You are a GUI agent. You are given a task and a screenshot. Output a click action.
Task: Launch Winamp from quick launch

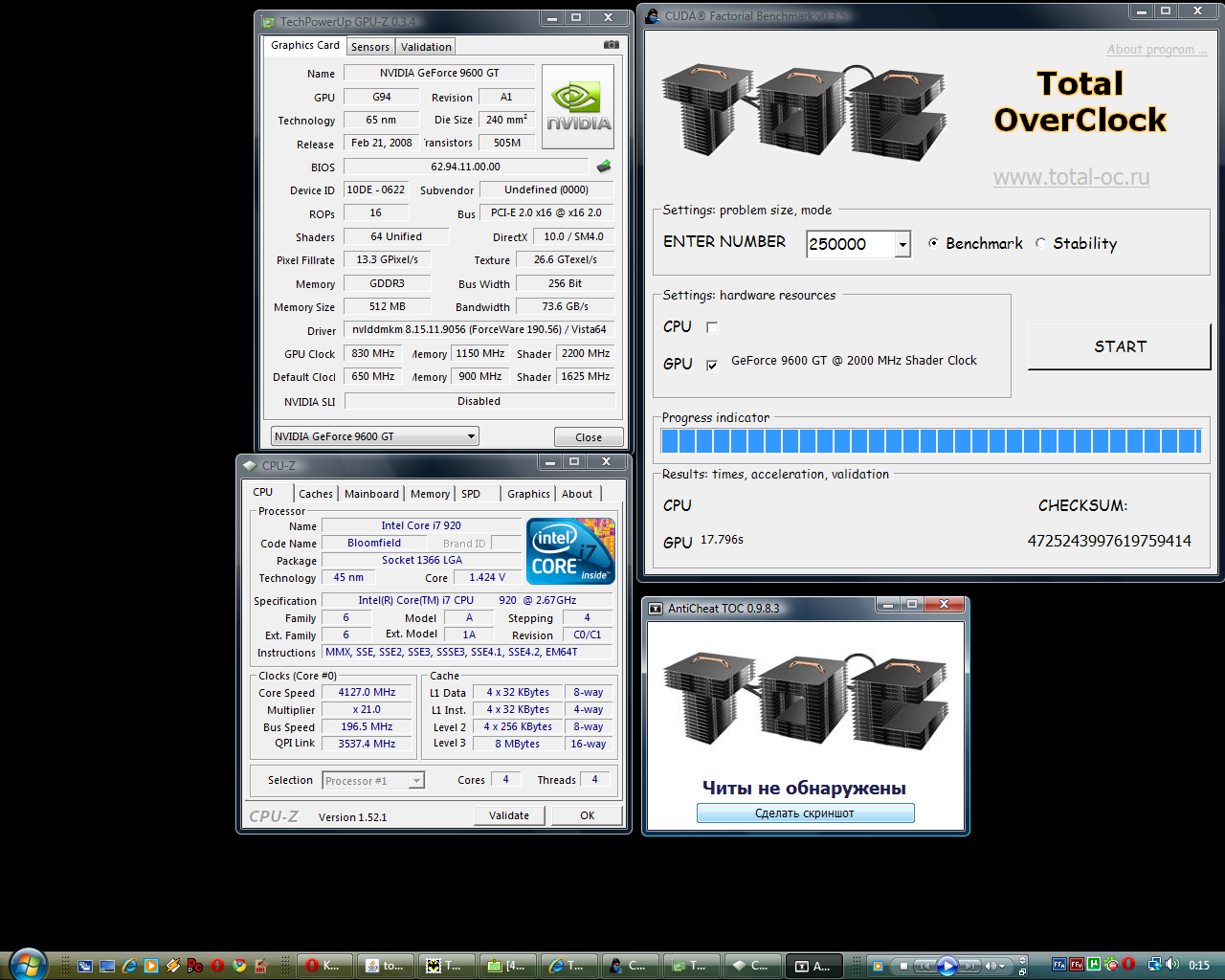[172, 966]
